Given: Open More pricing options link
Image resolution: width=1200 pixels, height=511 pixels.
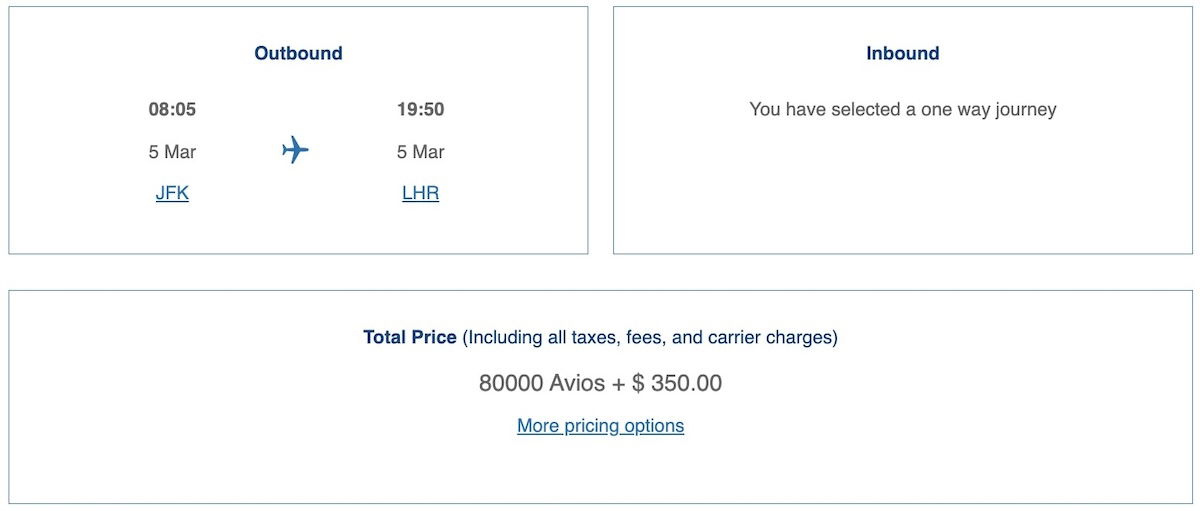Looking at the screenshot, I should coord(600,426).
